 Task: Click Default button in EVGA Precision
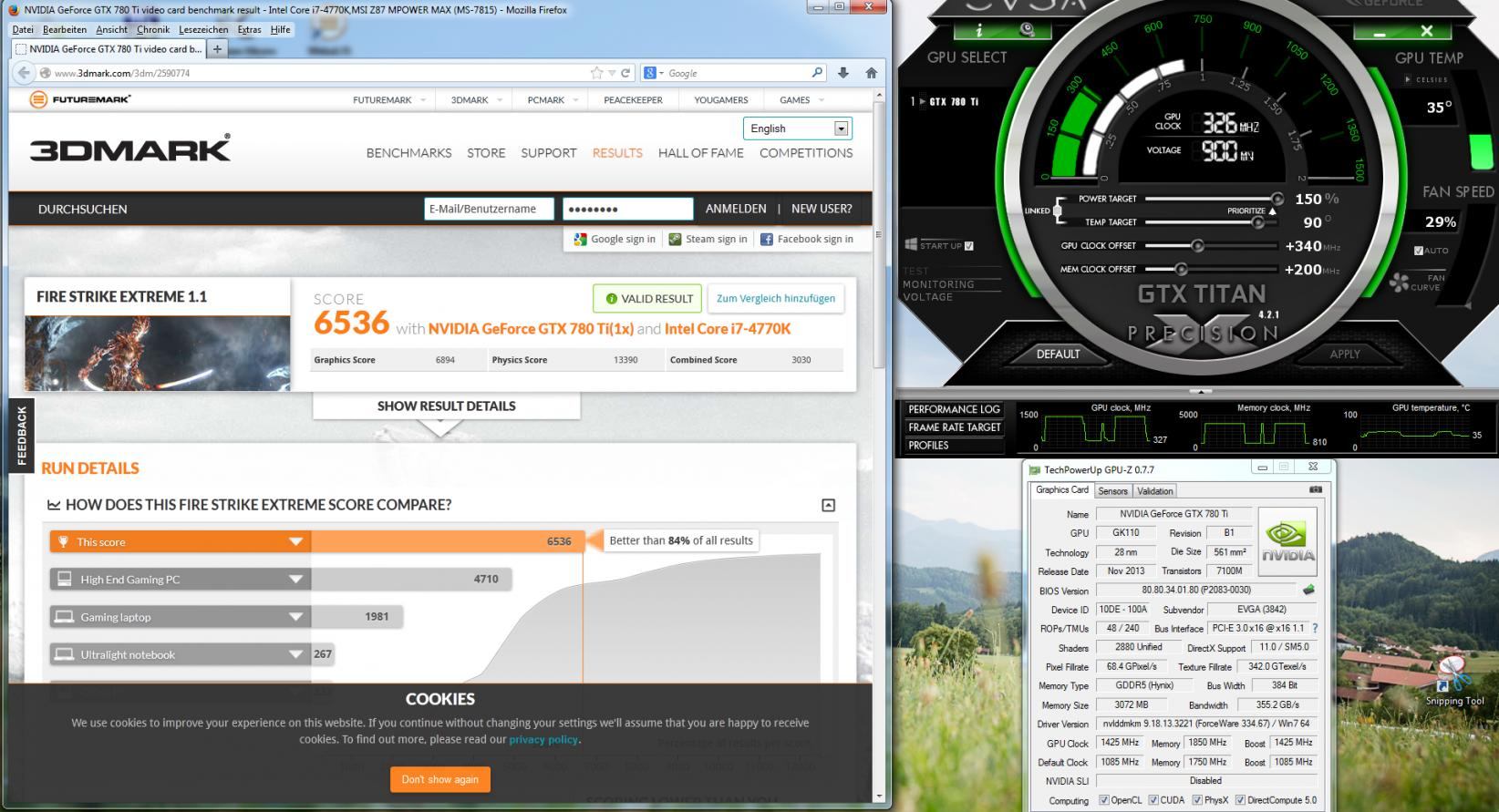tap(1058, 354)
